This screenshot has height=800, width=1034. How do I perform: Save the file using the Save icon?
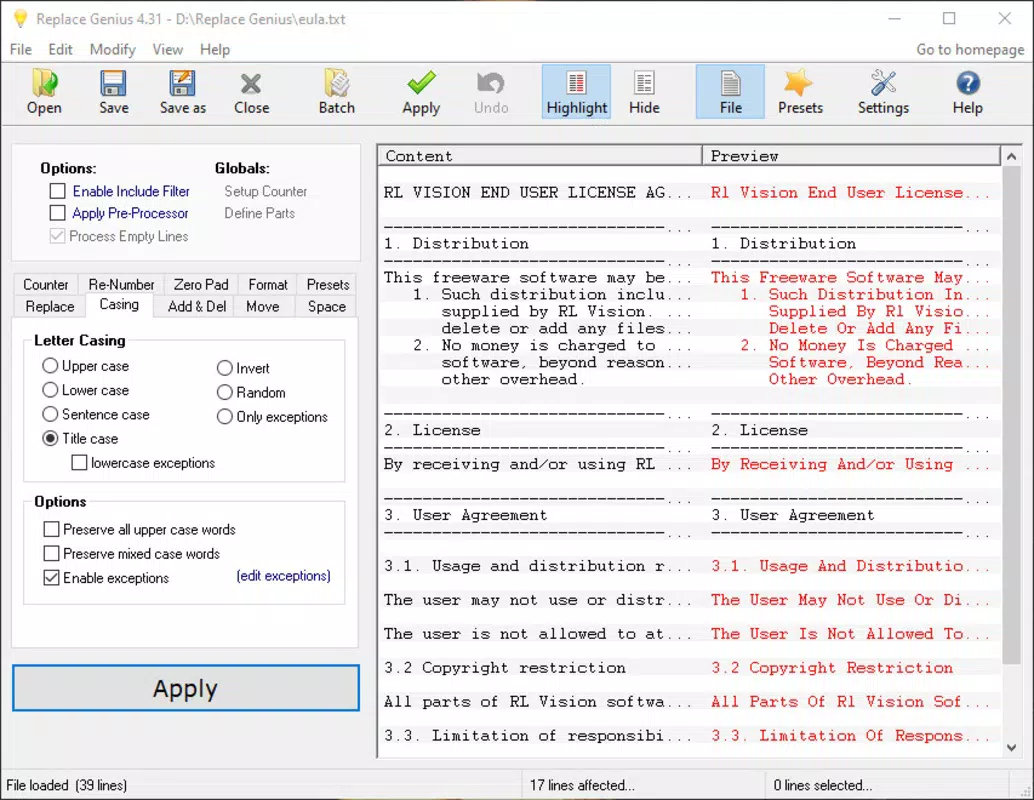pos(113,92)
